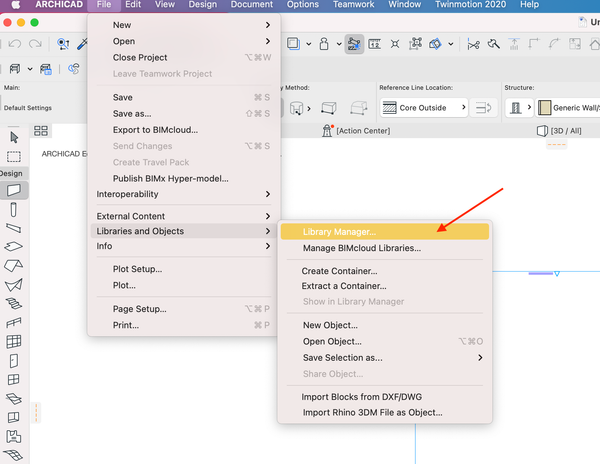The height and width of the screenshot is (464, 600).
Task: Open Core Outside reference line dropdown
Action: [424, 108]
